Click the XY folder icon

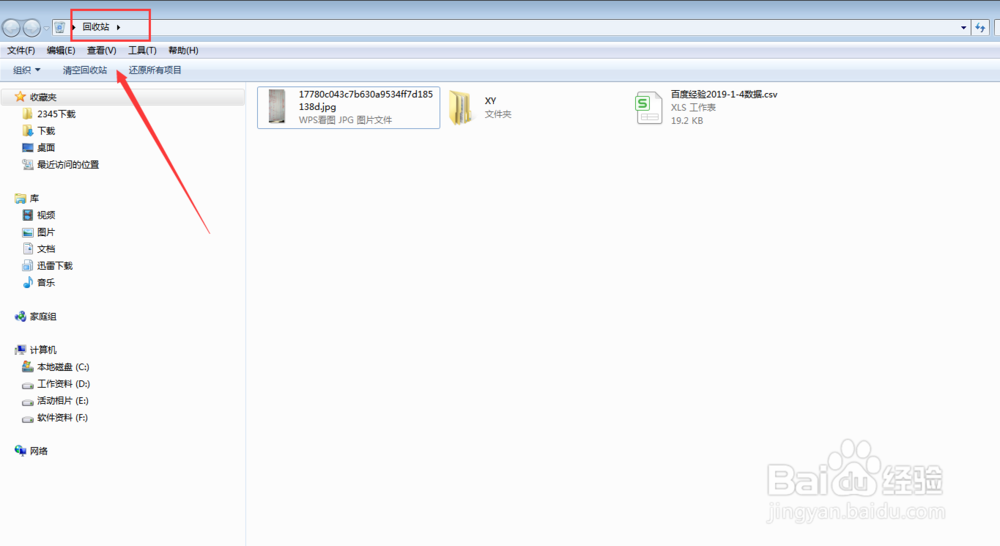[460, 107]
